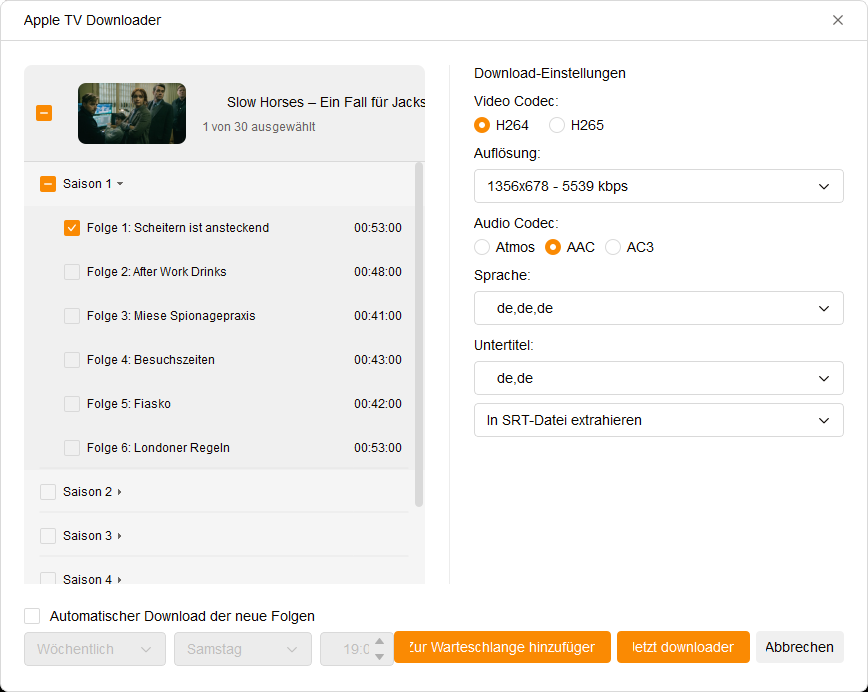Collapse the Saison 1 episode list
868x692 pixels.
coord(120,184)
